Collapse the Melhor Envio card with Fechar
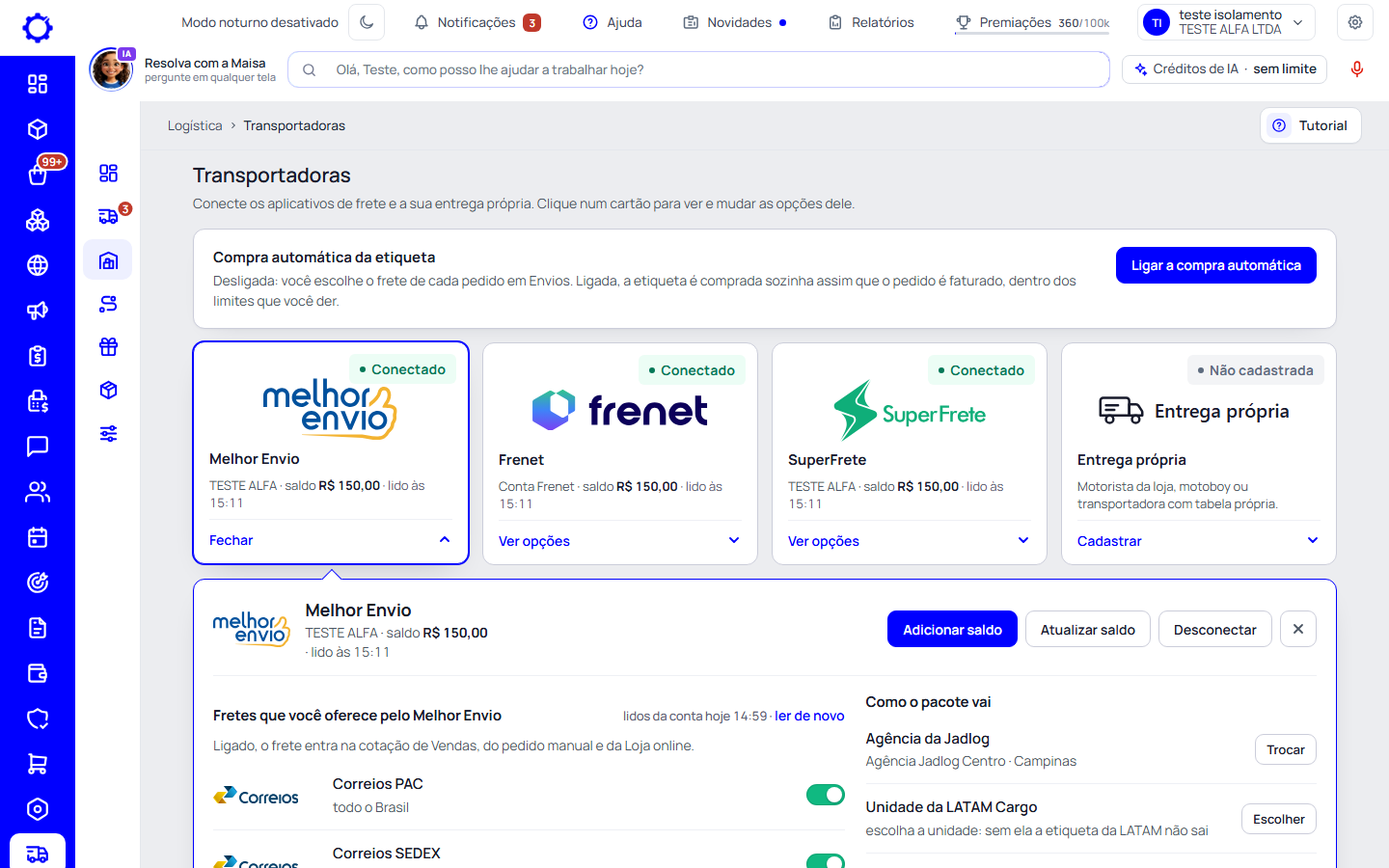1389x868 pixels. pos(330,540)
